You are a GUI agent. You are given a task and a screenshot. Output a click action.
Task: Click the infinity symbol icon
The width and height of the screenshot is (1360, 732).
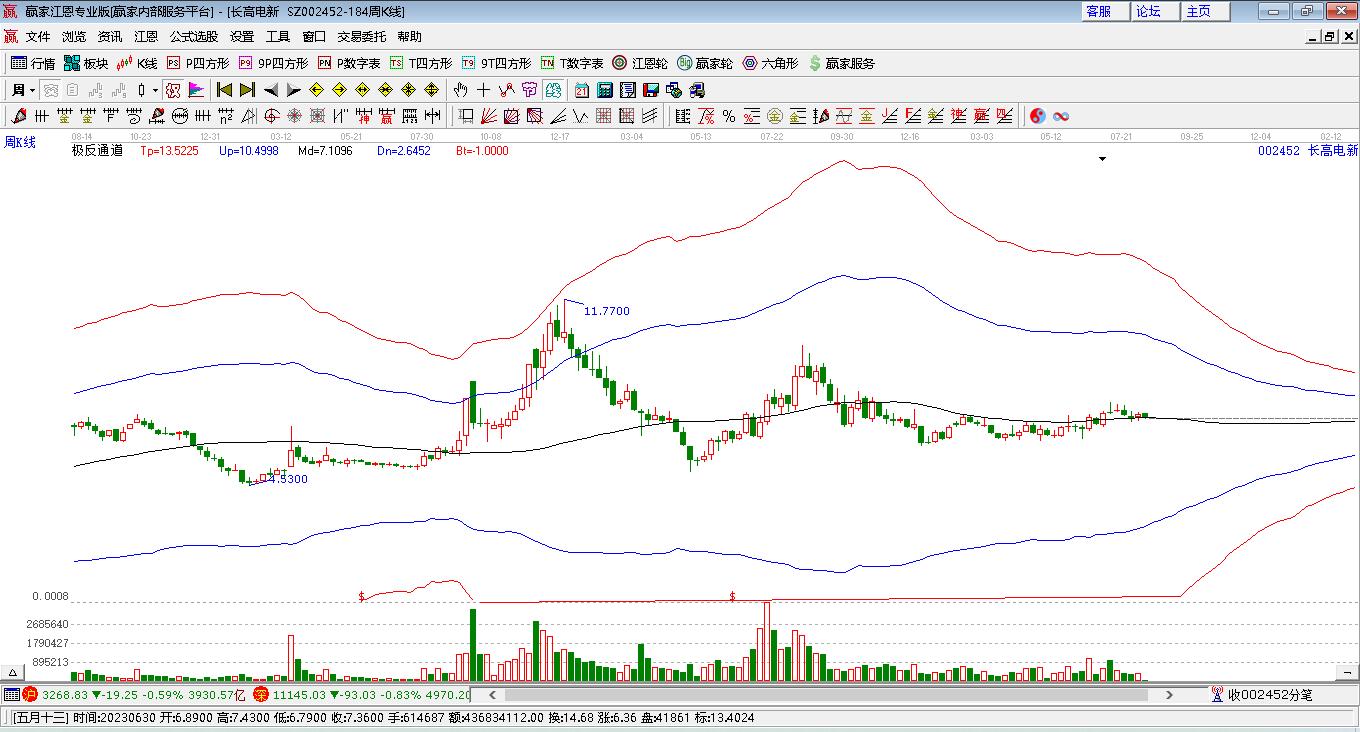(x=1060, y=116)
